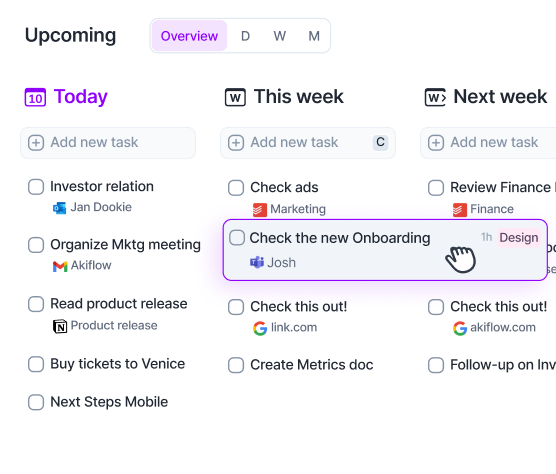Click the Today calendar icon showing 10
This screenshot has height=474, width=556.
35,97
